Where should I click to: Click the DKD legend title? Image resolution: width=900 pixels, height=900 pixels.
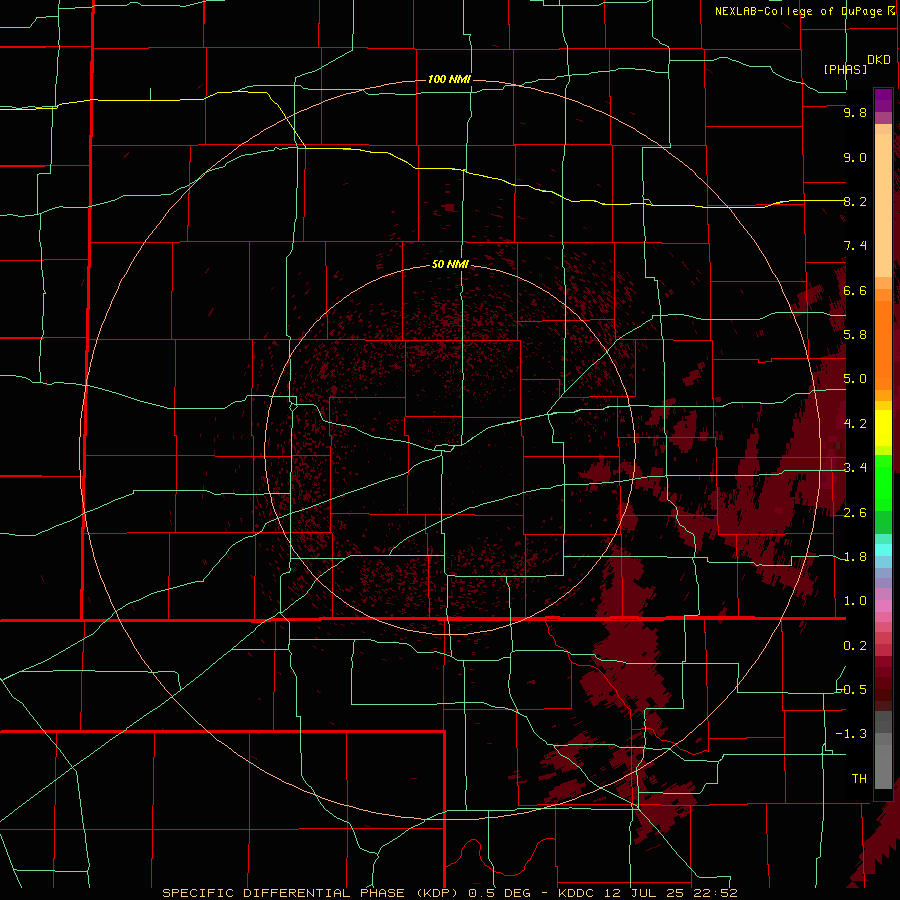(879, 60)
